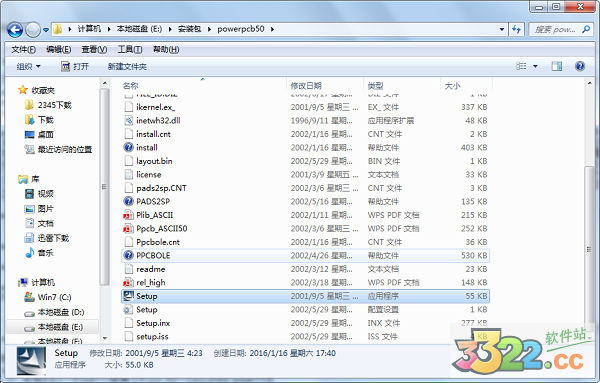The height and width of the screenshot is (383, 600).
Task: Click the blue help question icon
Action: coord(580,66)
